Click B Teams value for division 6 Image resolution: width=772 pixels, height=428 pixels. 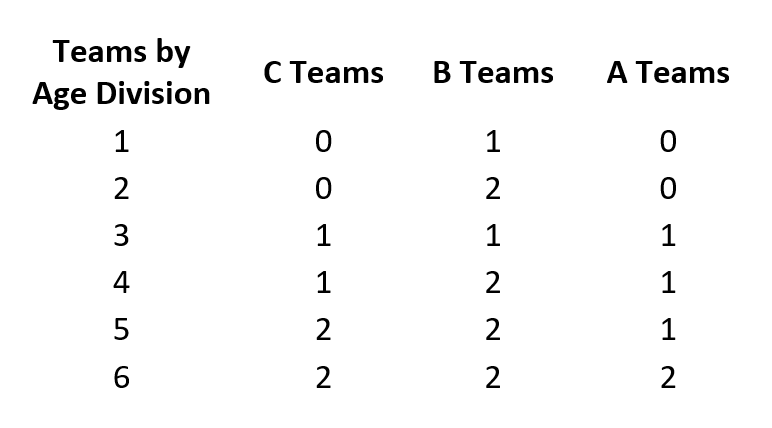tap(493, 377)
